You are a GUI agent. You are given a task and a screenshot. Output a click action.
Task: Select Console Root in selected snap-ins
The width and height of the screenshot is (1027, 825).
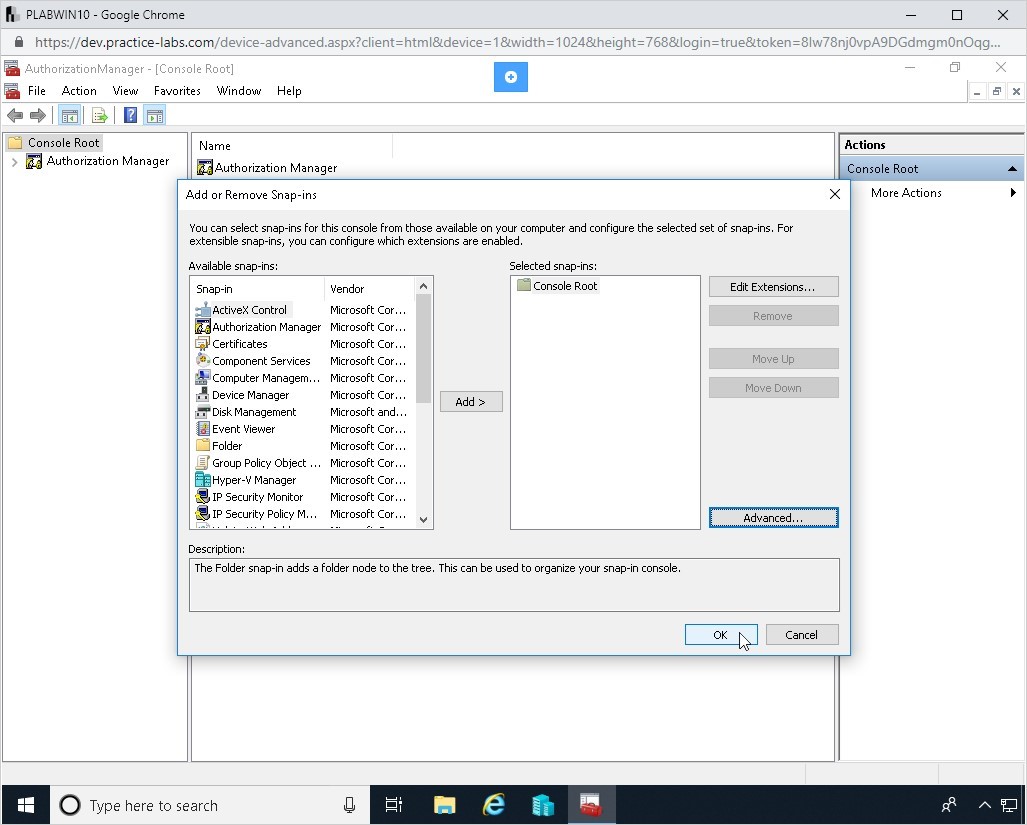pos(557,285)
